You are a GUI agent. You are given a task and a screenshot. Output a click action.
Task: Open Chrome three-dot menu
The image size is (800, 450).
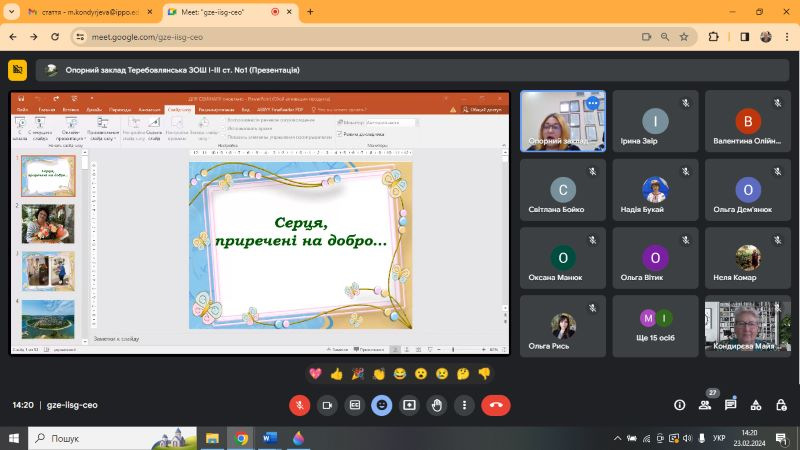787,37
